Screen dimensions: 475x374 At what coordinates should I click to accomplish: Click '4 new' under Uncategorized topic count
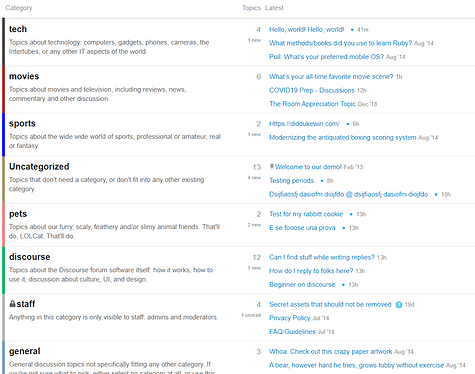pos(254,178)
